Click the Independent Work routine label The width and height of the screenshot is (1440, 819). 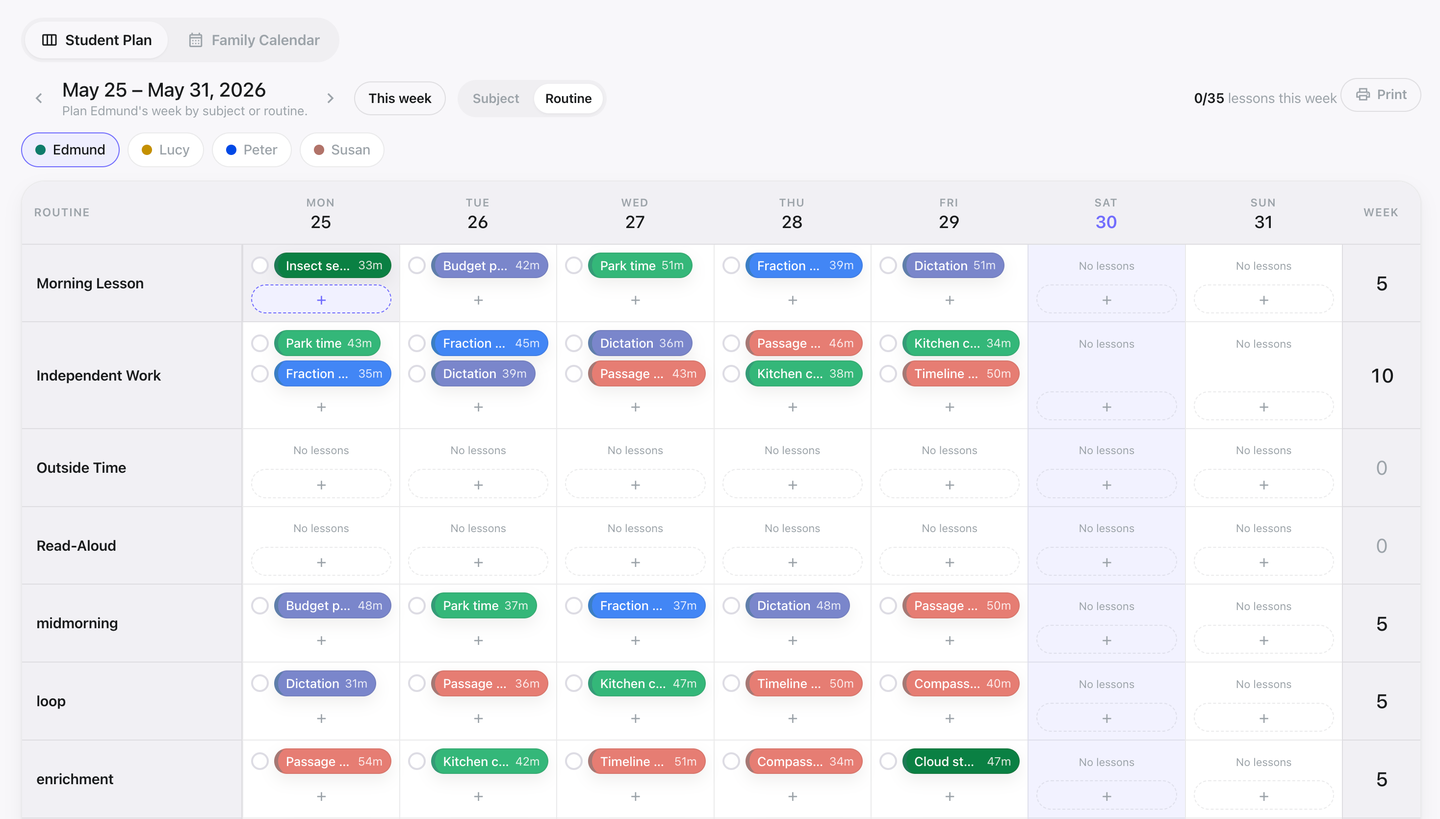(99, 375)
